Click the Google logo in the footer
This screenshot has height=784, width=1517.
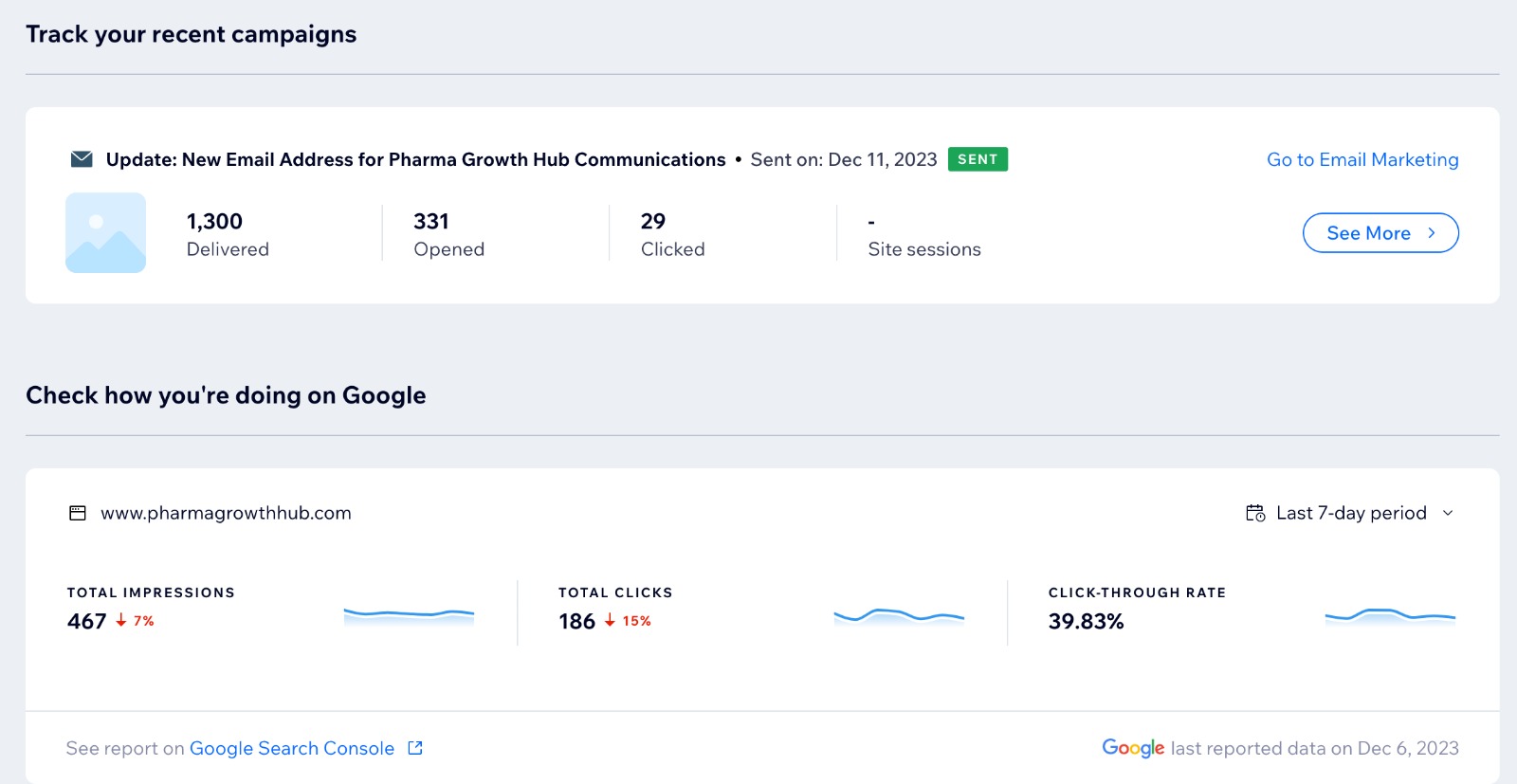(x=1132, y=748)
